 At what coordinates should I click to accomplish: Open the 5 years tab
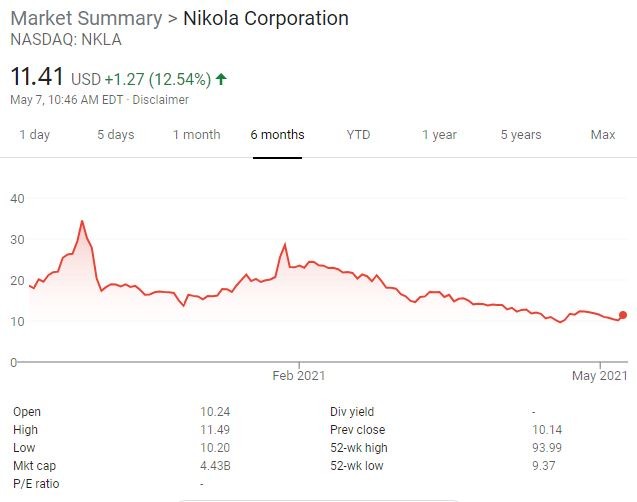[520, 135]
